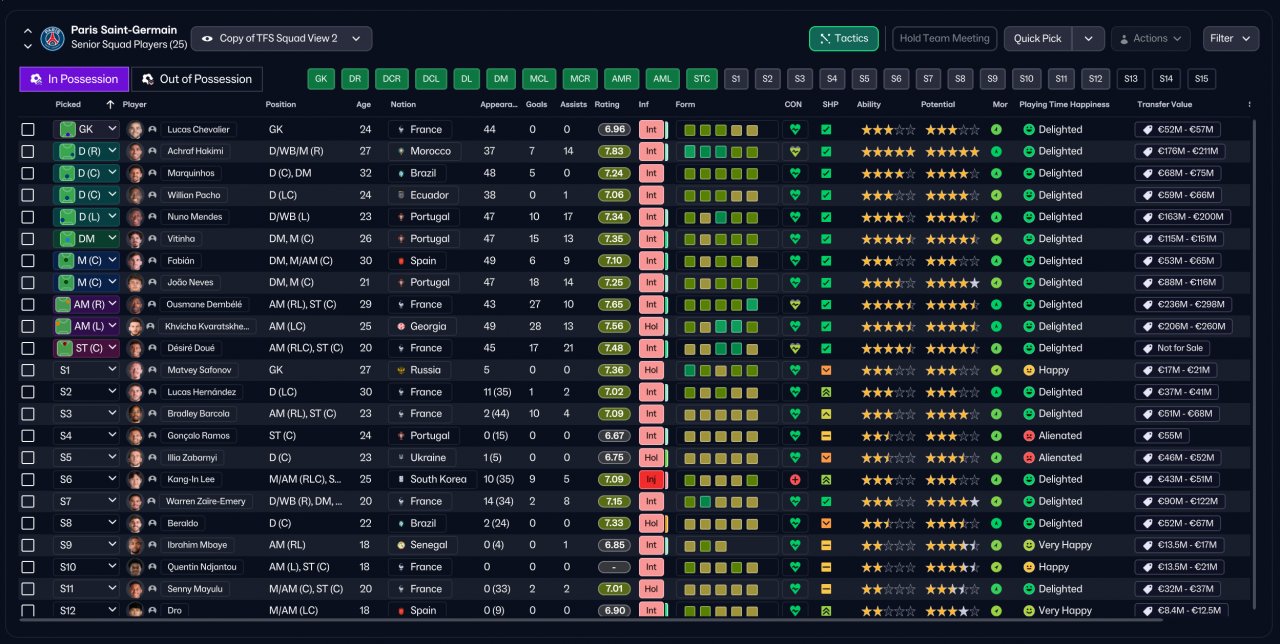Click the Not for Sale value for Désiré Doué

click(1172, 348)
